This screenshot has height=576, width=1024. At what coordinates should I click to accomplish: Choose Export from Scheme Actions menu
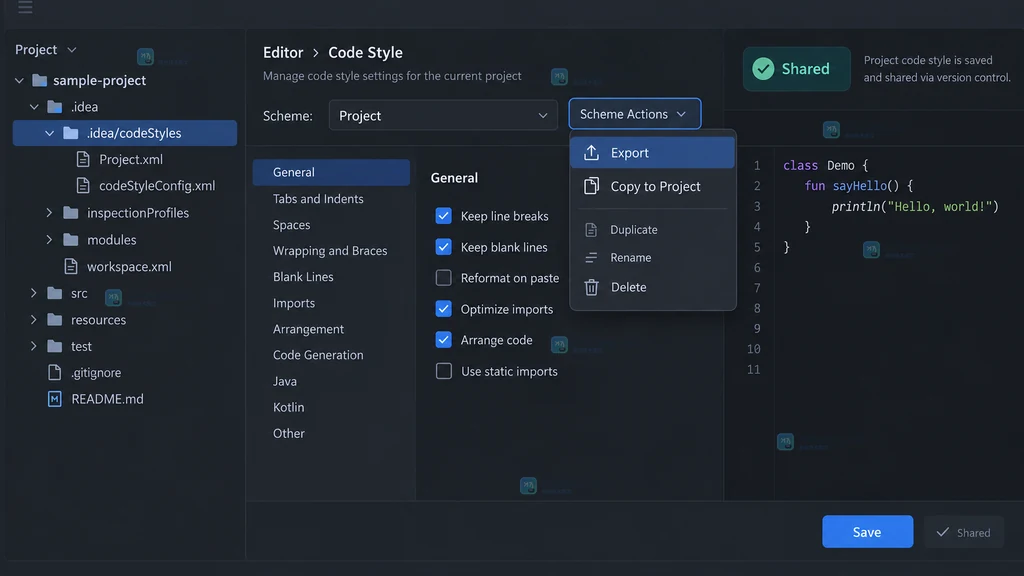coord(652,152)
